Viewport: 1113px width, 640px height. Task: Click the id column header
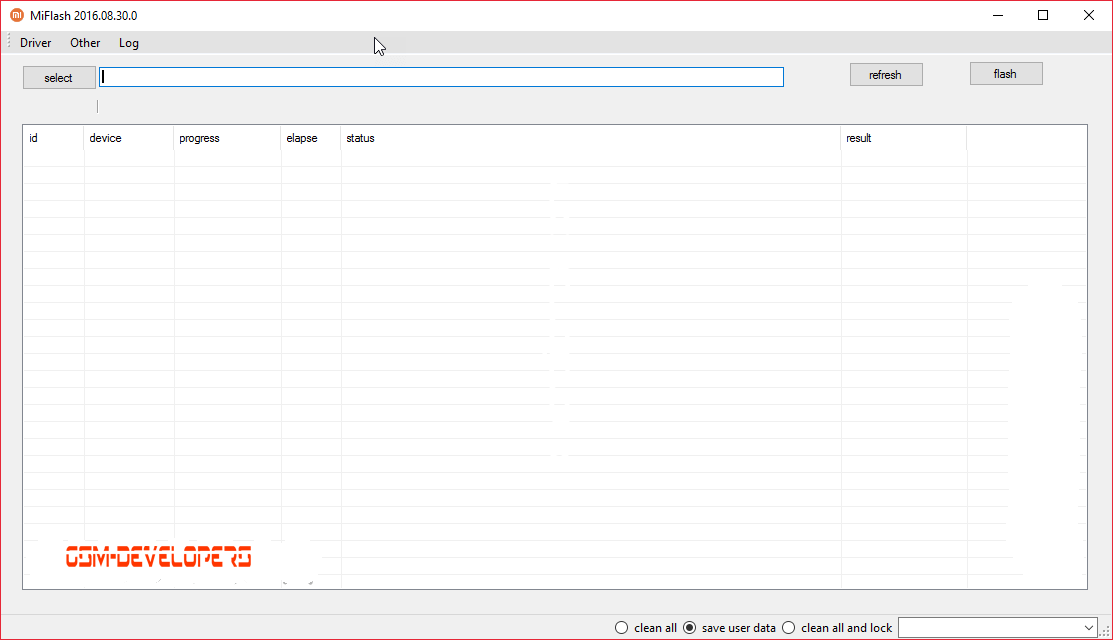tap(54, 138)
